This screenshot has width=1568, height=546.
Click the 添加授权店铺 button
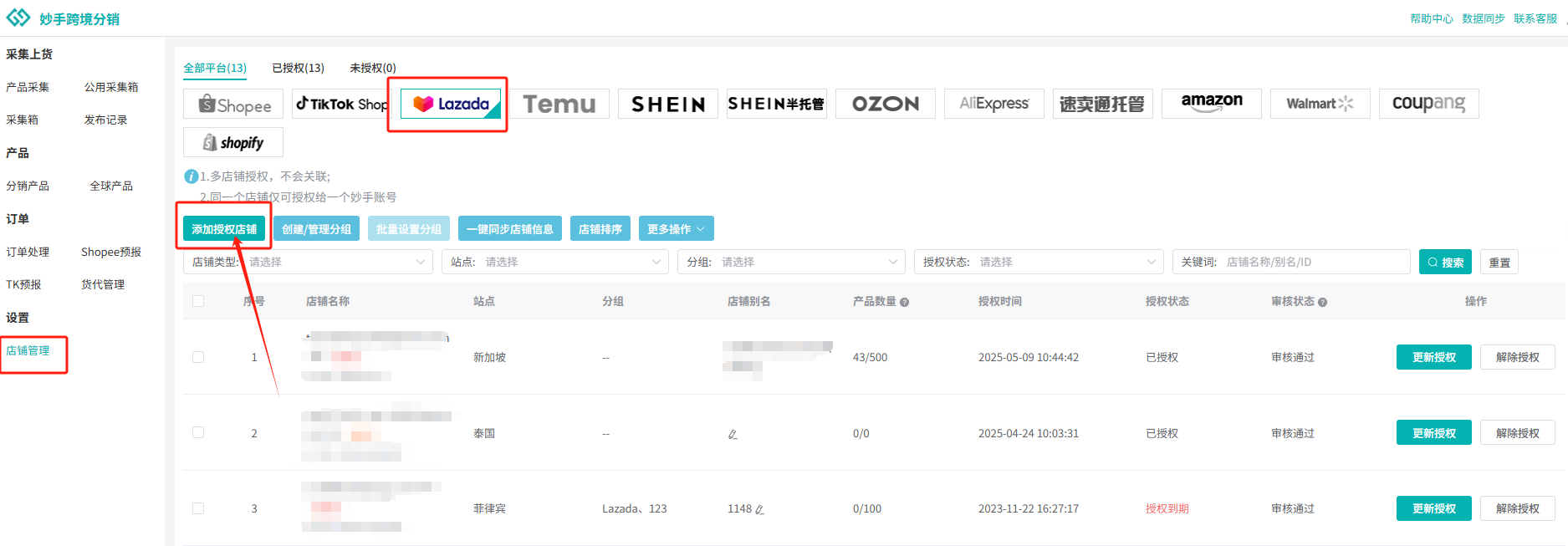[224, 229]
